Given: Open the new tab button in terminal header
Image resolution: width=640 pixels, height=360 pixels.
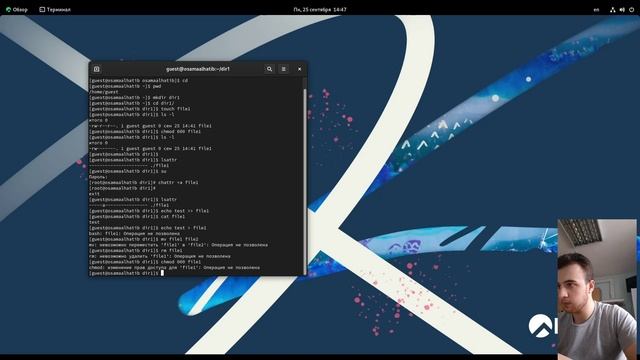Looking at the screenshot, I should tap(97, 69).
